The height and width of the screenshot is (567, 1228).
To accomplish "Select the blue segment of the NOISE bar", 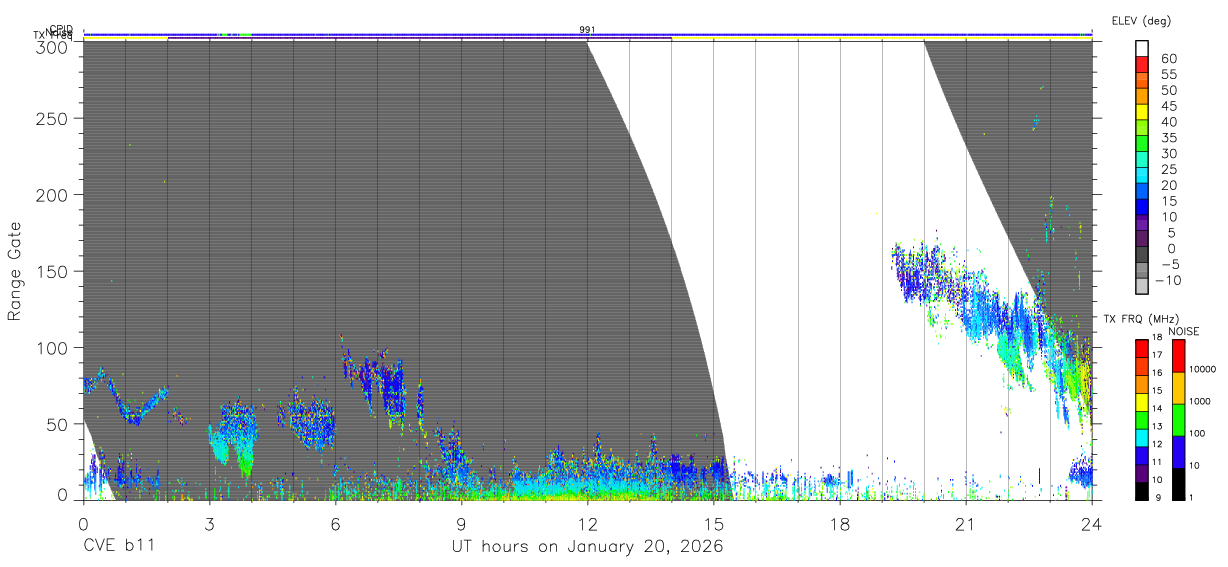I will (1178, 452).
